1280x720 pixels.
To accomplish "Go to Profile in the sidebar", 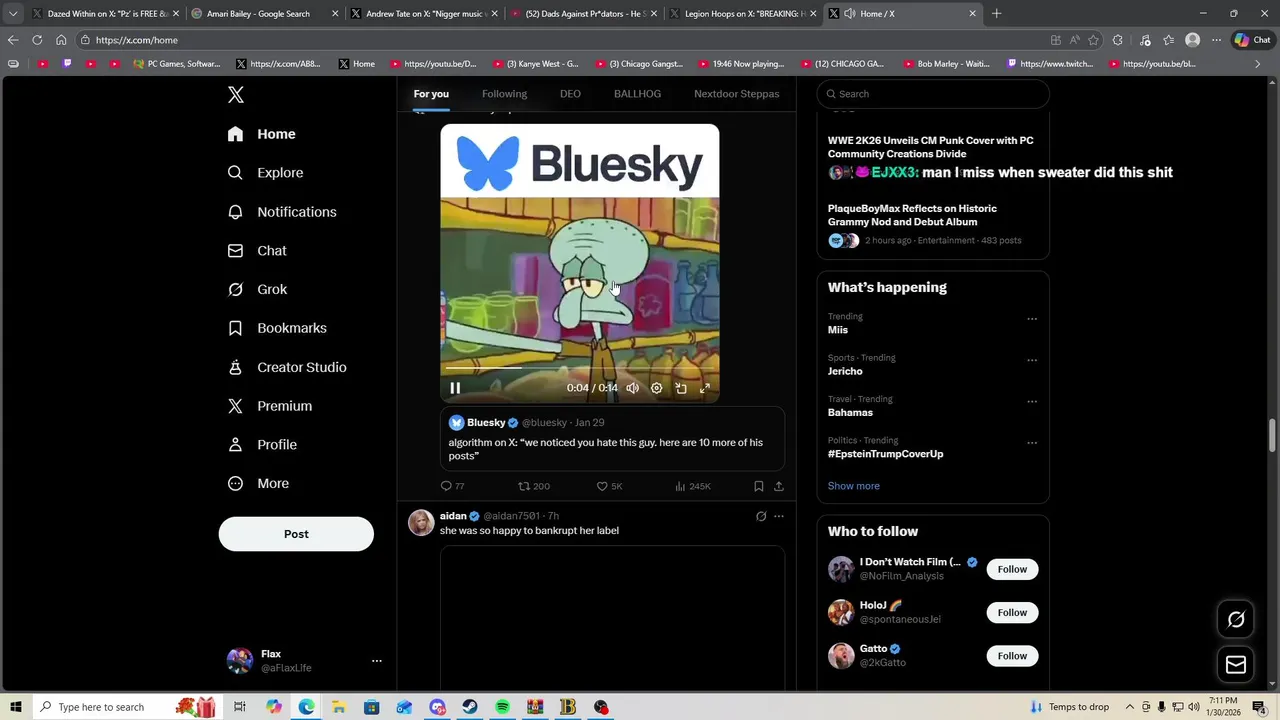I will [263, 445].
